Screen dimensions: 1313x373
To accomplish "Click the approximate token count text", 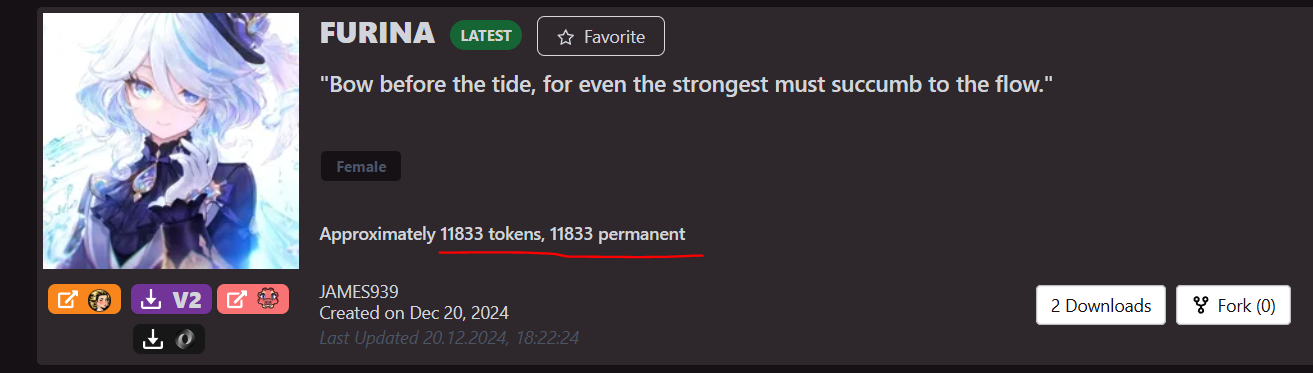I will [x=502, y=234].
